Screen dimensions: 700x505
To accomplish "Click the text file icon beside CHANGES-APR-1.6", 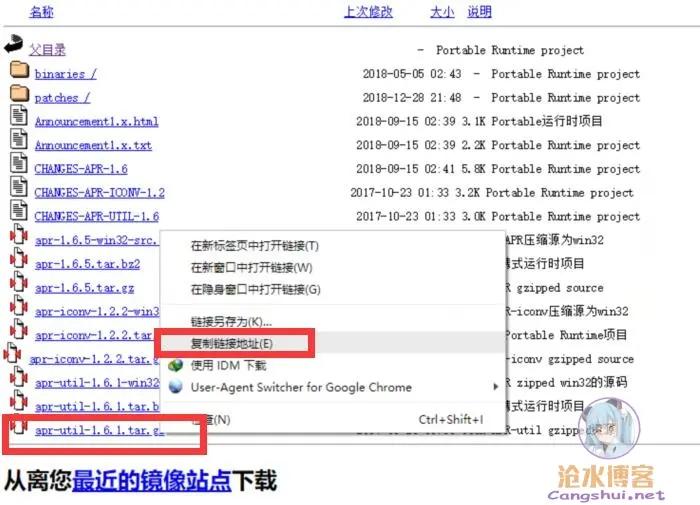I will tap(18, 166).
